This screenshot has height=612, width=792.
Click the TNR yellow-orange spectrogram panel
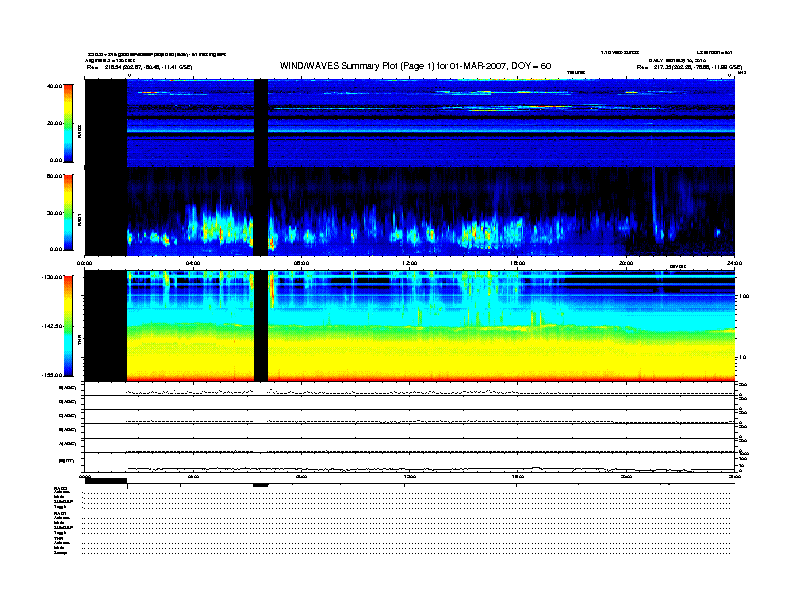point(410,326)
